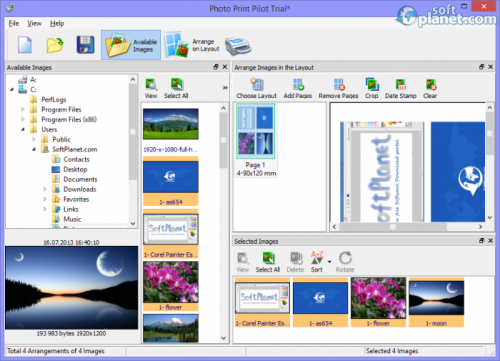
Task: Click the Remove Pages icon
Action: (338, 88)
